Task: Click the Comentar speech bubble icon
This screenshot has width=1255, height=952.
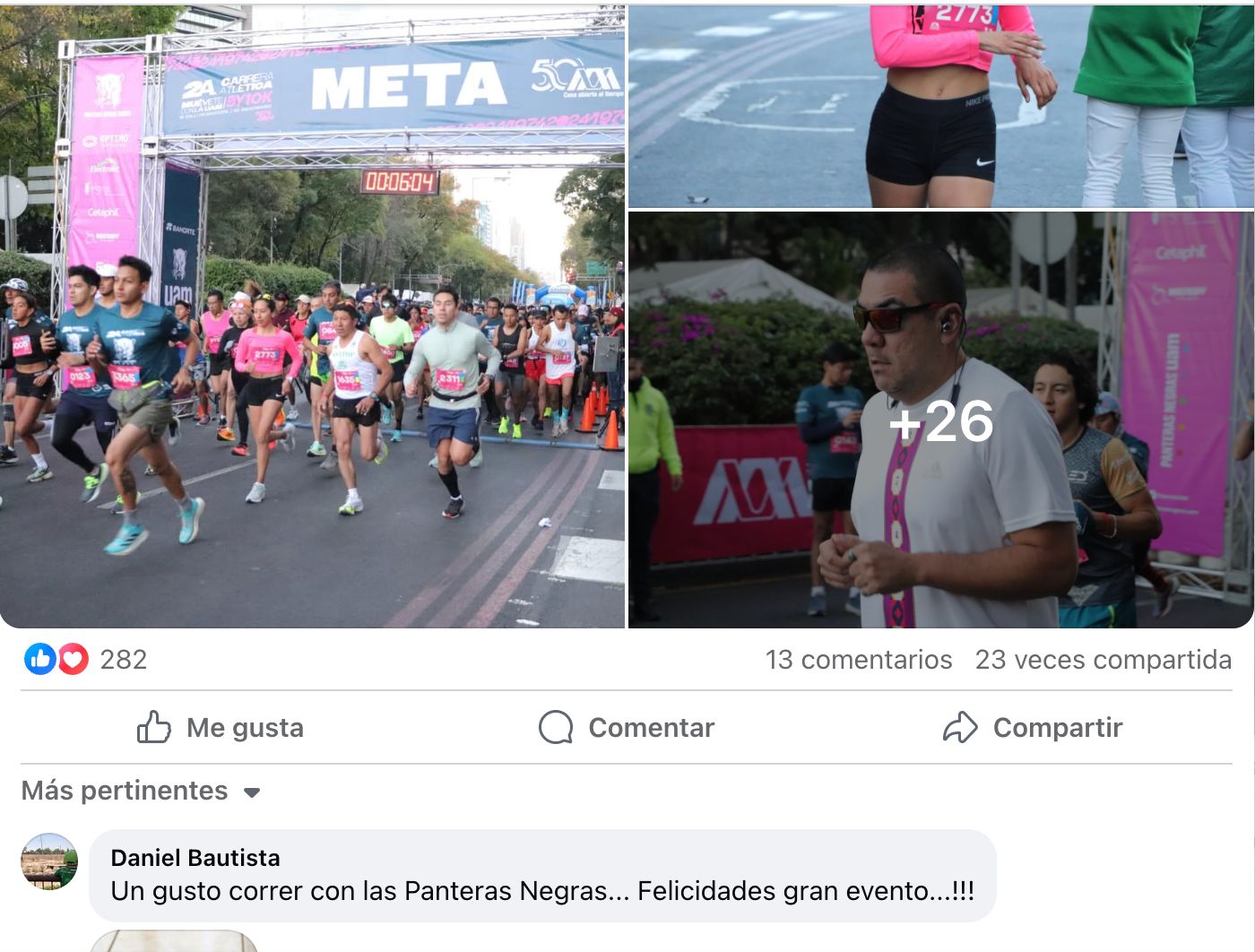Action: pos(556,727)
